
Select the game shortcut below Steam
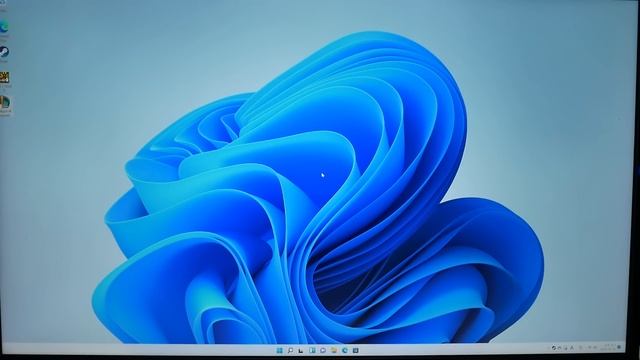click(4, 78)
